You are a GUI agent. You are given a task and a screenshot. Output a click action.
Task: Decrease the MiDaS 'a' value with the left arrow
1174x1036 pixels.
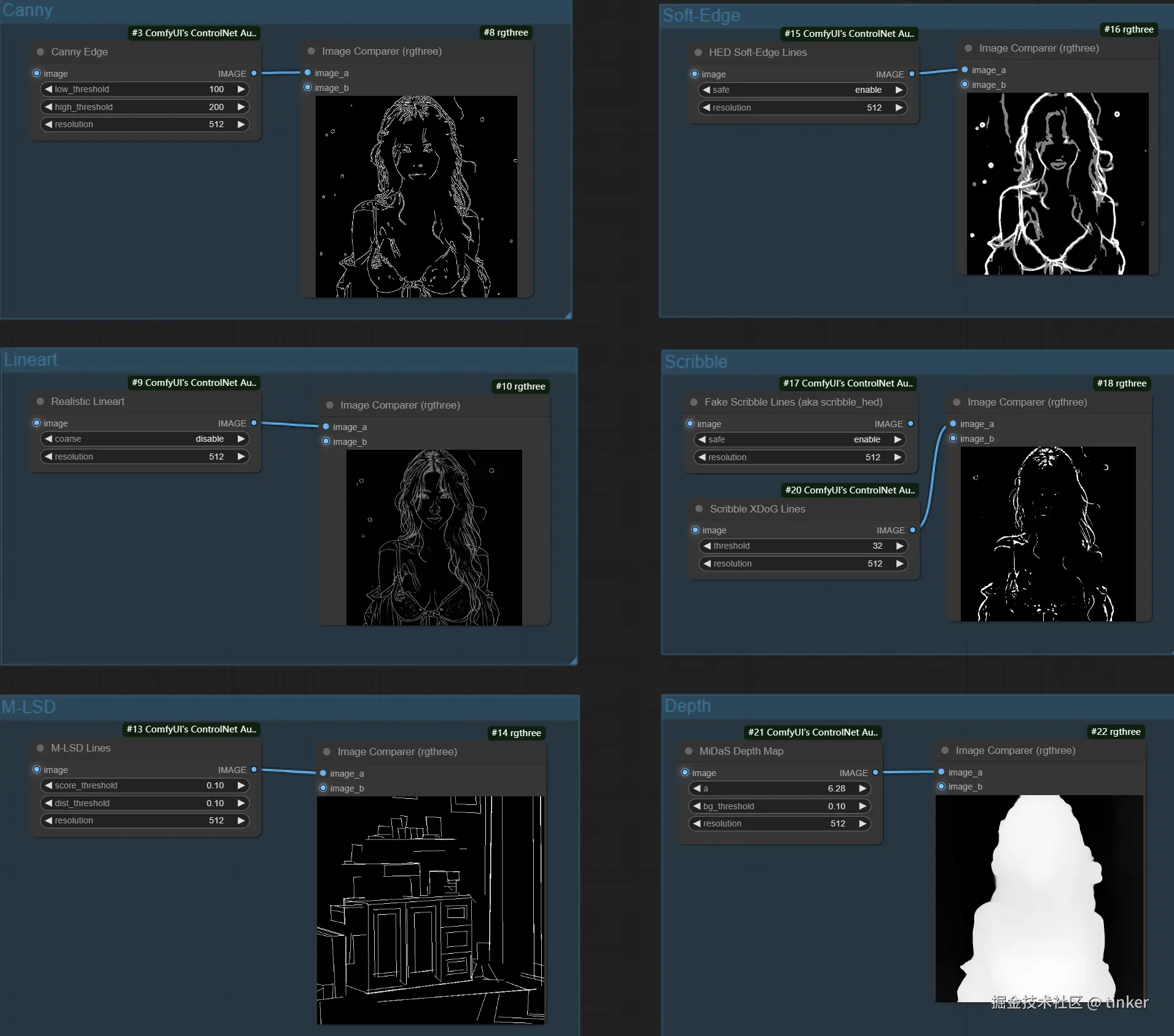[x=697, y=789]
